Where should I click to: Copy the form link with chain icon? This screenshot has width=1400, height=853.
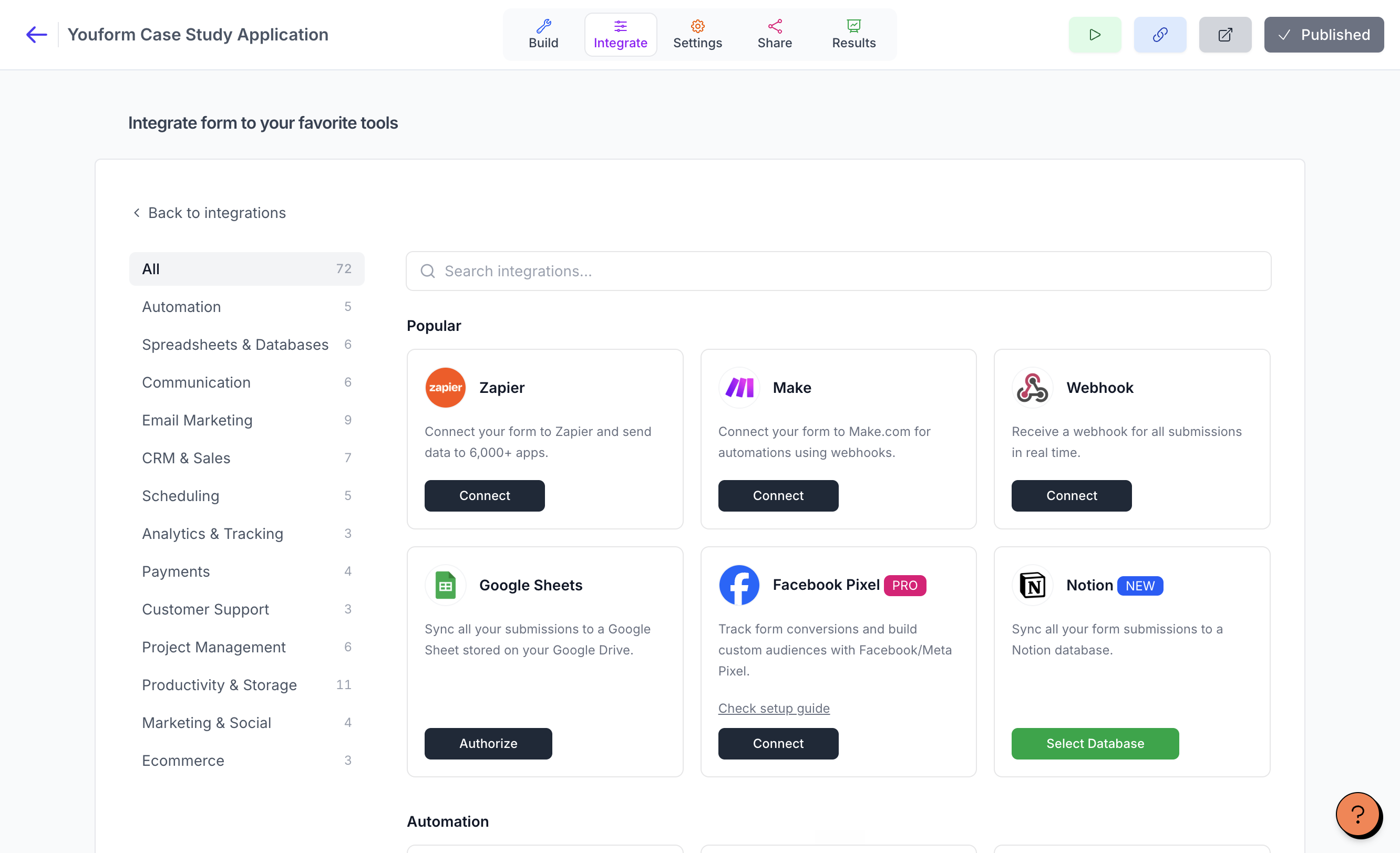(1160, 35)
